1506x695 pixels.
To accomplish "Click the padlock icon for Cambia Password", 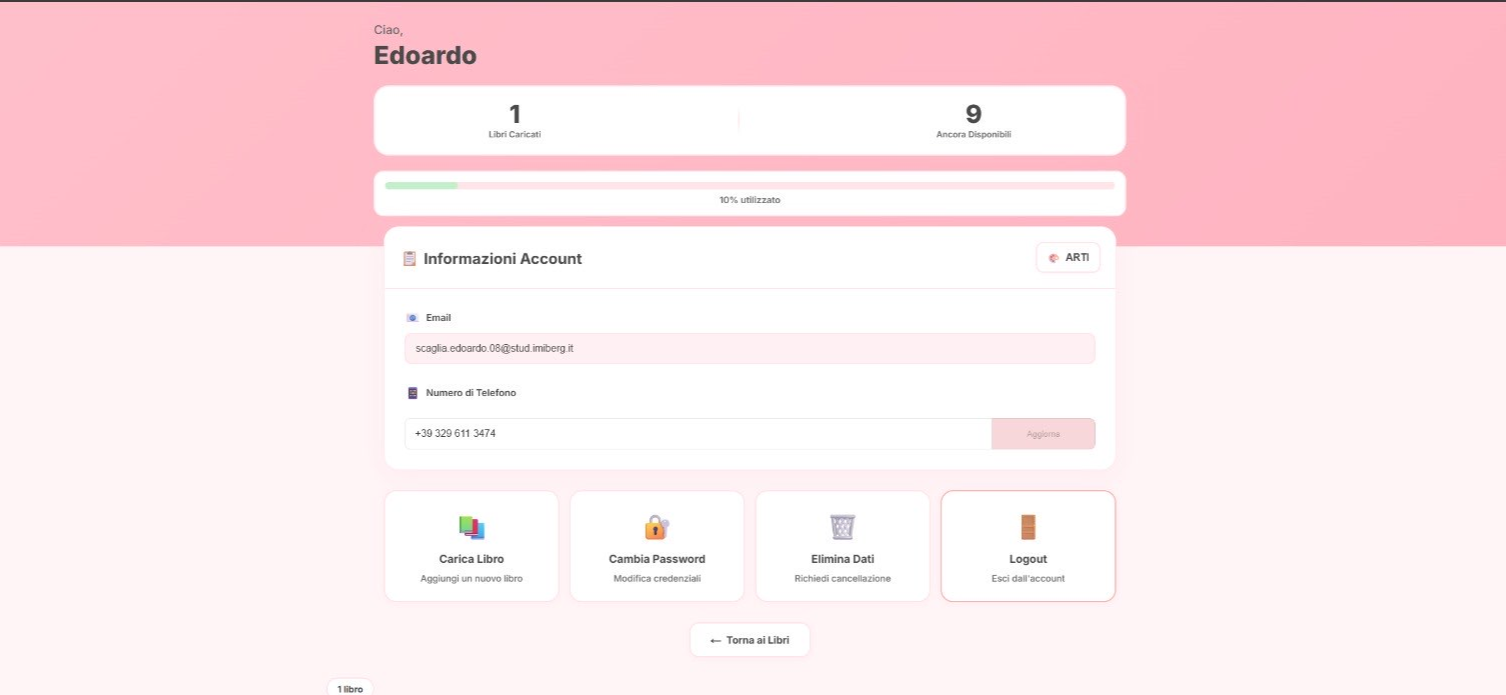I will click(656, 527).
